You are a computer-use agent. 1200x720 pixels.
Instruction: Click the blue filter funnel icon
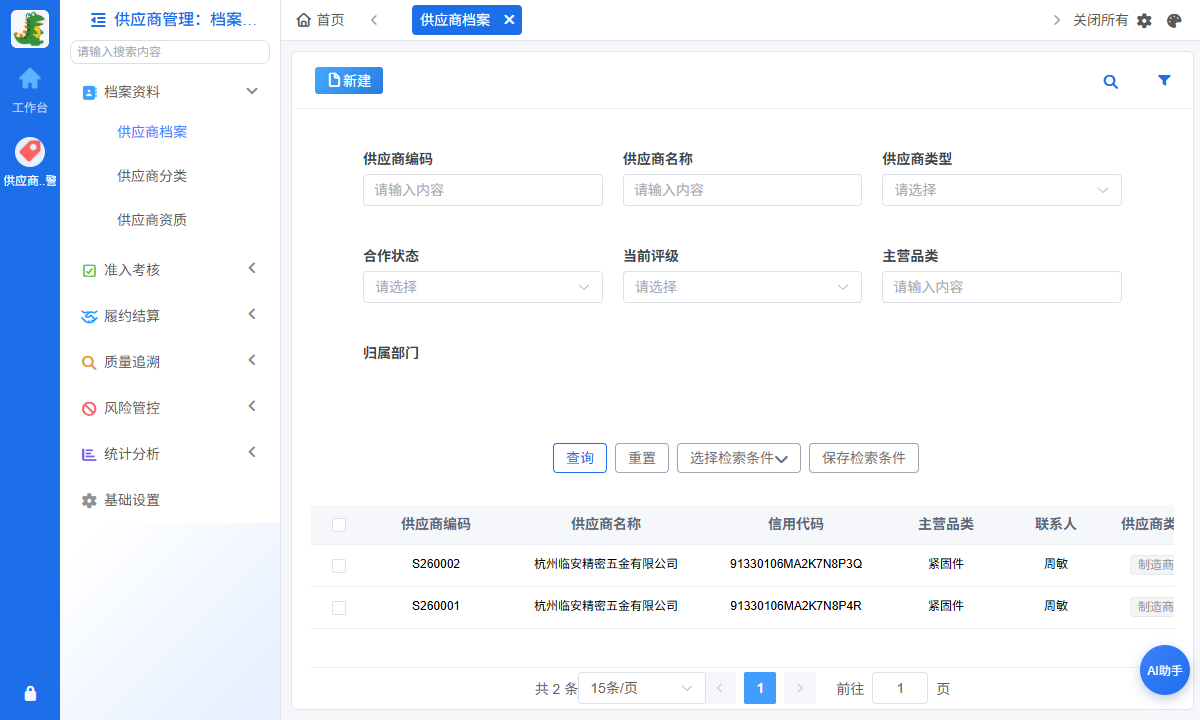pyautogui.click(x=1164, y=81)
